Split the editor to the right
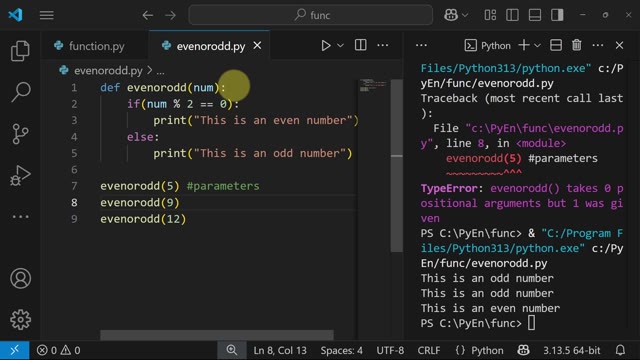The image size is (640, 360). [360, 45]
